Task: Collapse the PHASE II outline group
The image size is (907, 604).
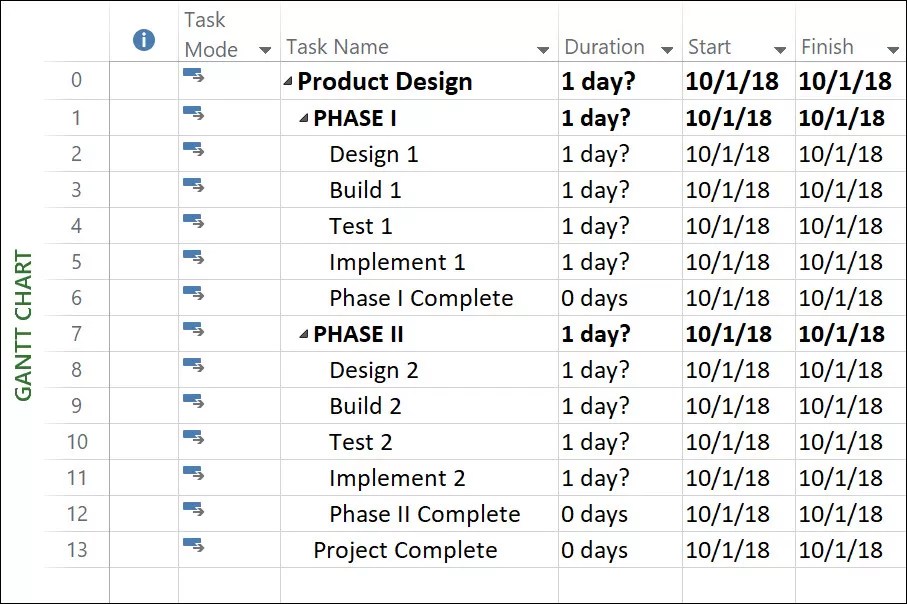Action: [304, 335]
